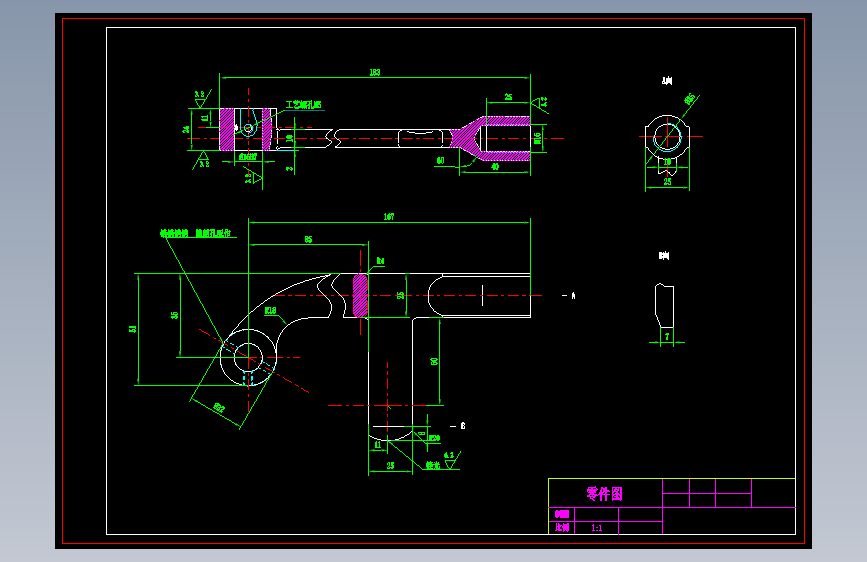This screenshot has width=867, height=562.
Task: Click the 167 dimension label
Action: pos(389,217)
